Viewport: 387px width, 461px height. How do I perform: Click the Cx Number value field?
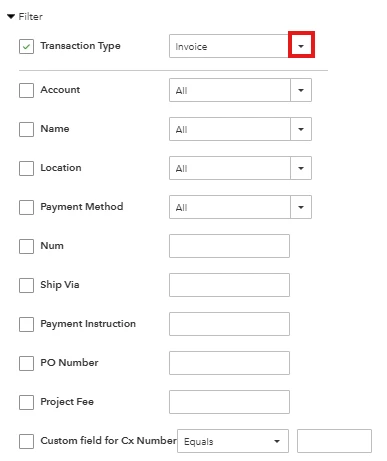pos(334,441)
